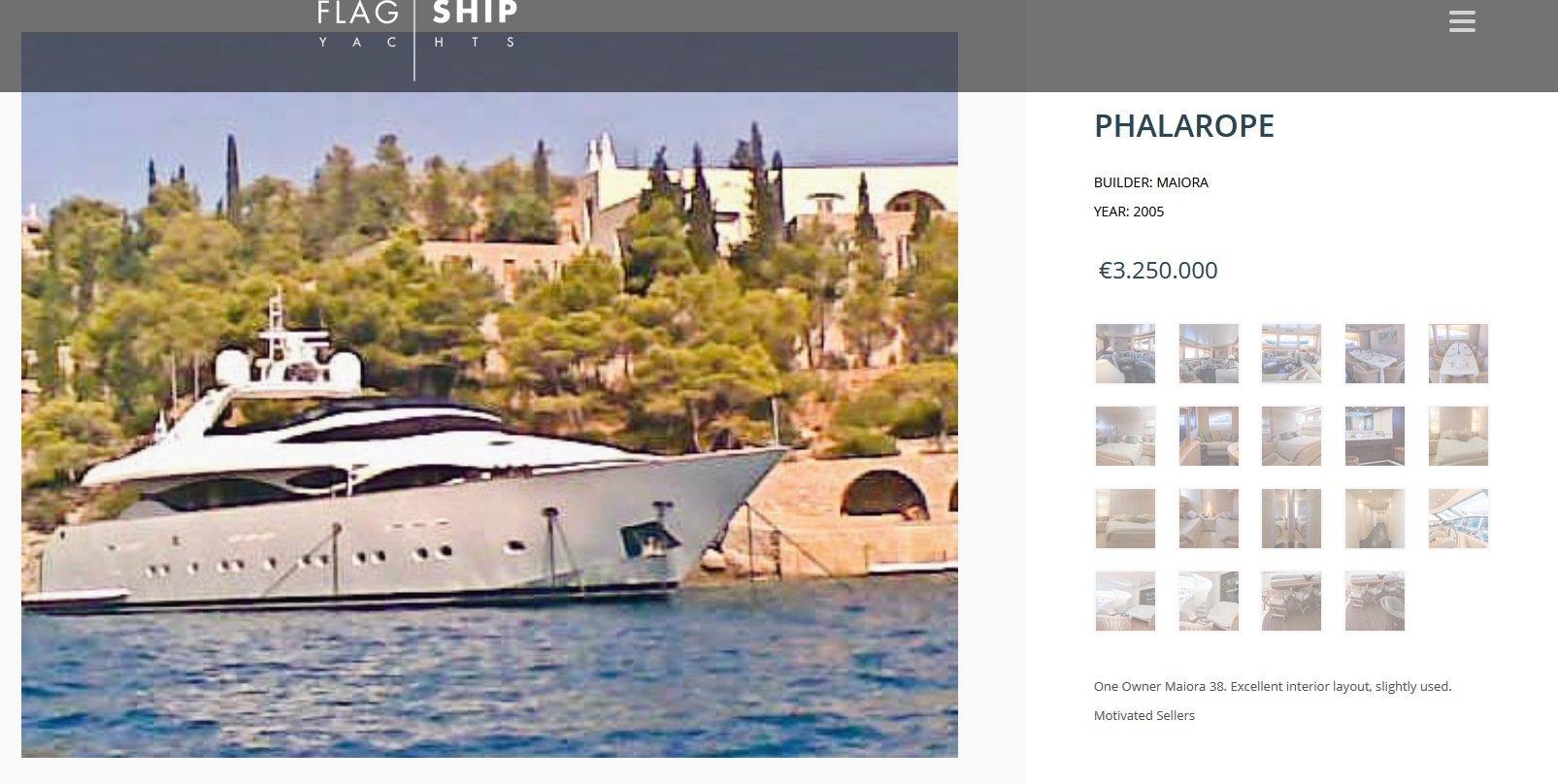
Task: Select the long dining table overhead-view thumbnail
Action: tap(1458, 354)
